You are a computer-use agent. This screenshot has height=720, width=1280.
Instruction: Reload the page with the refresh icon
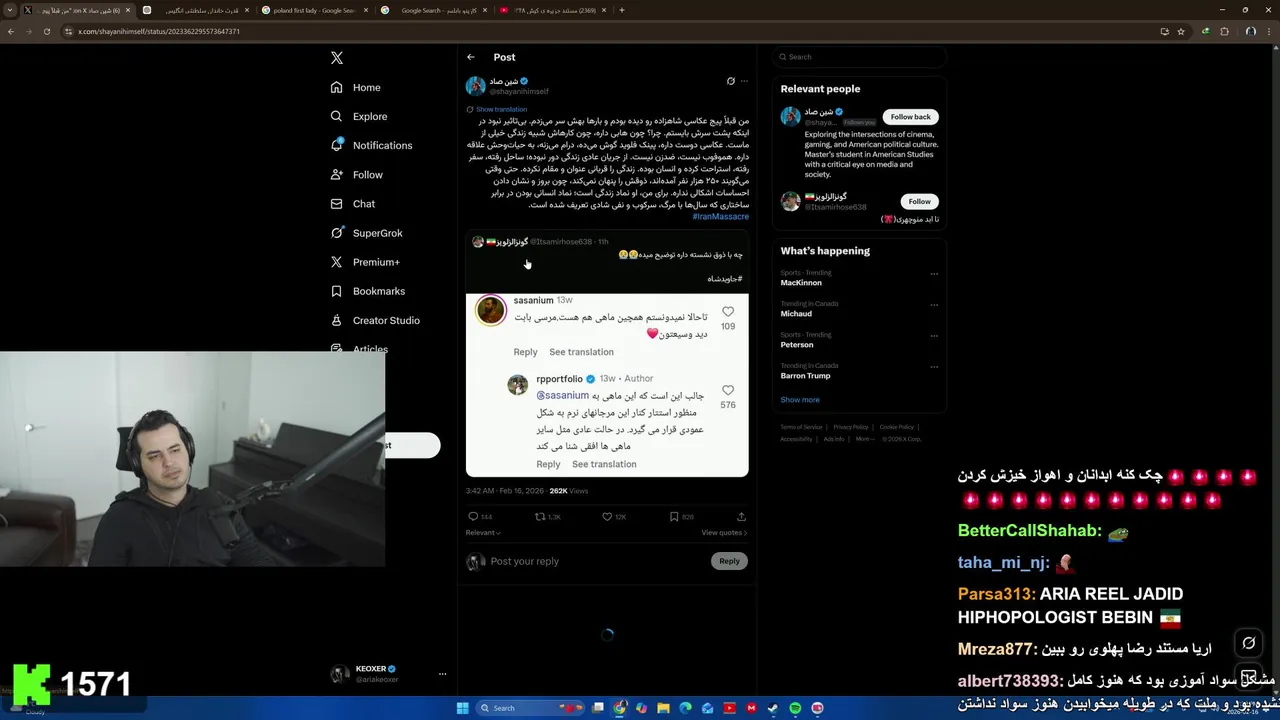(x=47, y=31)
